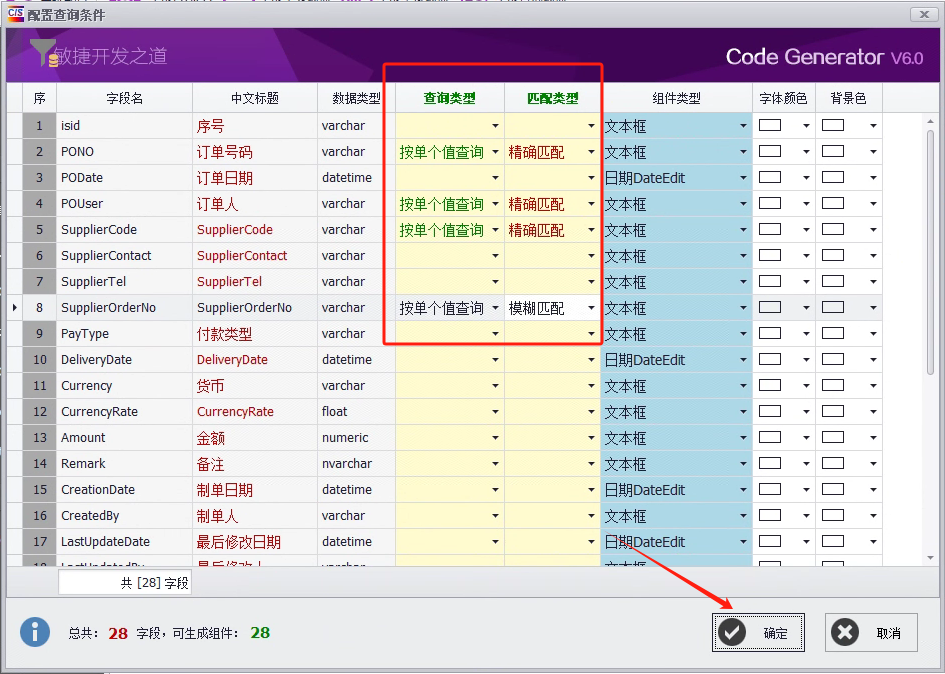Select the 备注 title cell
The width and height of the screenshot is (945, 674).
(x=255, y=464)
